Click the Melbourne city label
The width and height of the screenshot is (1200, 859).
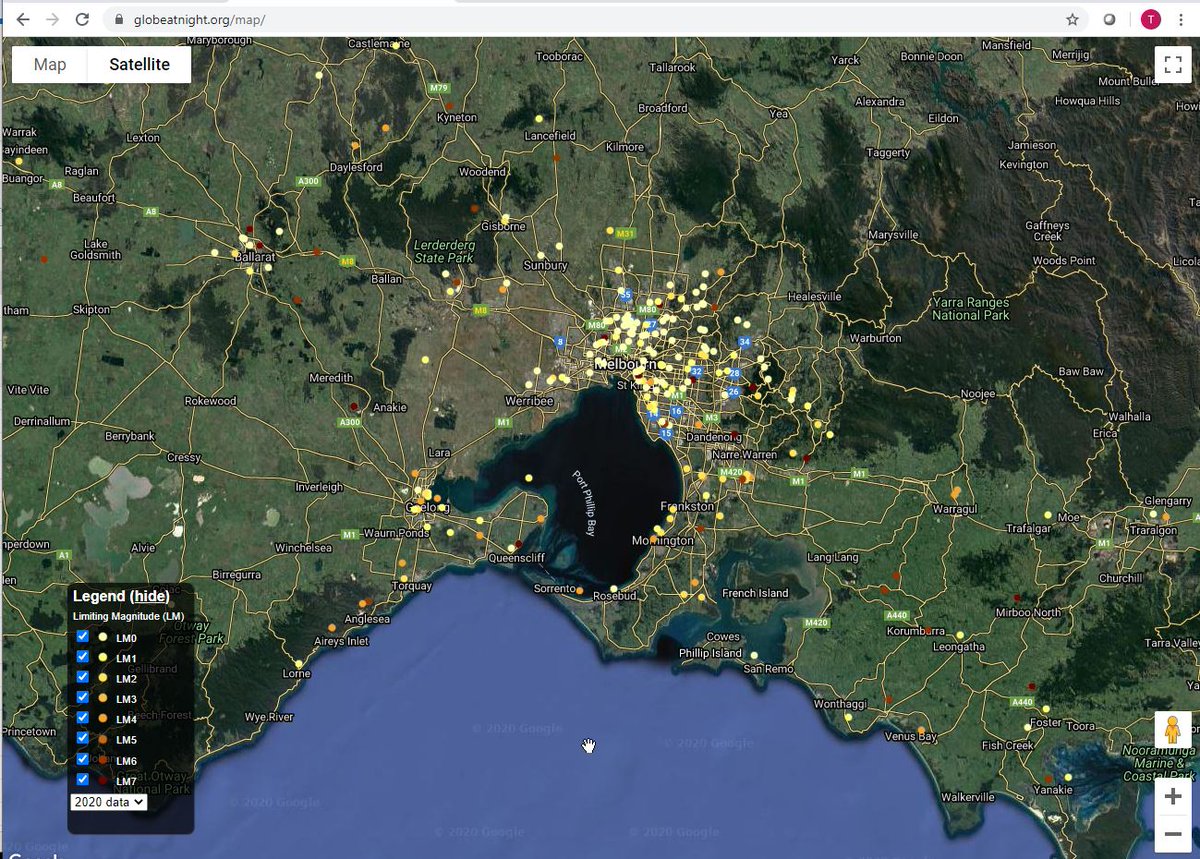[x=625, y=365]
